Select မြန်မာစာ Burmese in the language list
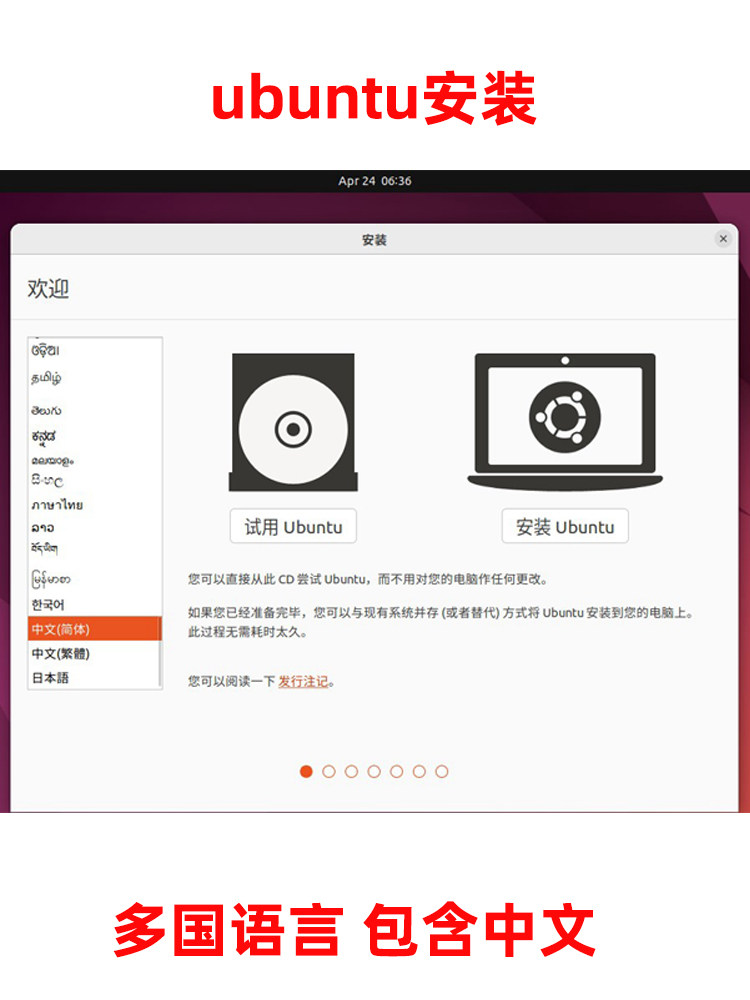This screenshot has height=1000, width=750. [94, 579]
